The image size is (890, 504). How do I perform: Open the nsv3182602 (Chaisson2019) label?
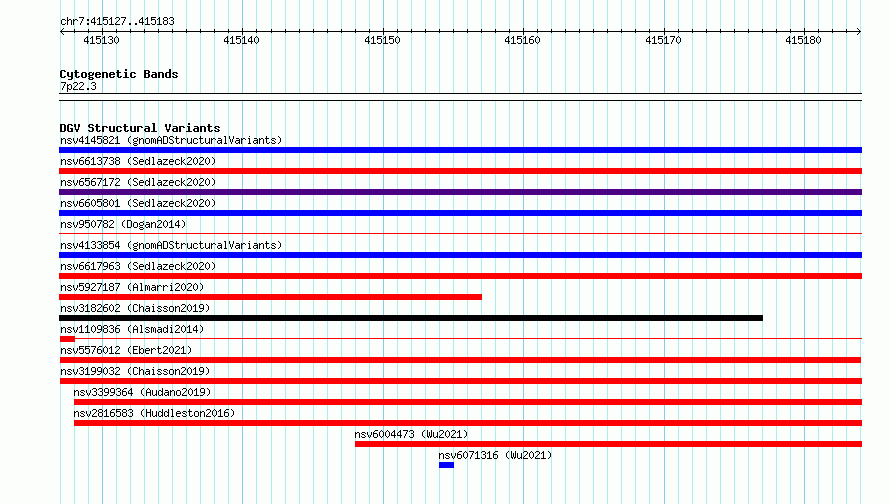pyautogui.click(x=135, y=308)
